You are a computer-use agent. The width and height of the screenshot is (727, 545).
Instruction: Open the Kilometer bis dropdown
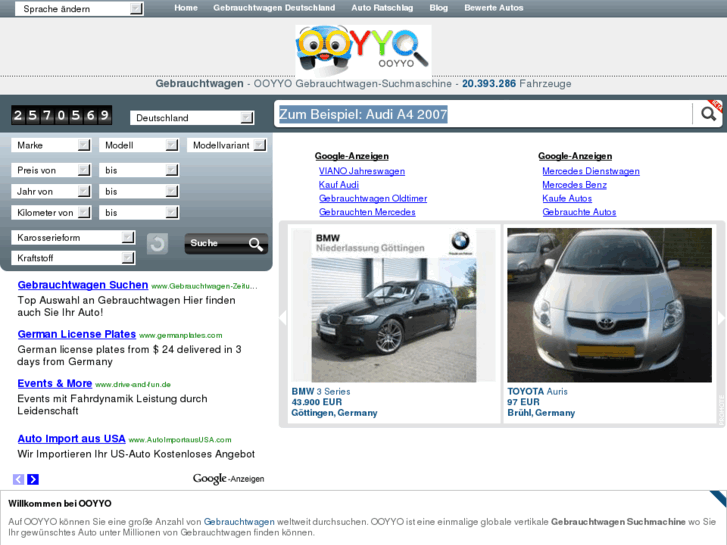click(x=139, y=212)
